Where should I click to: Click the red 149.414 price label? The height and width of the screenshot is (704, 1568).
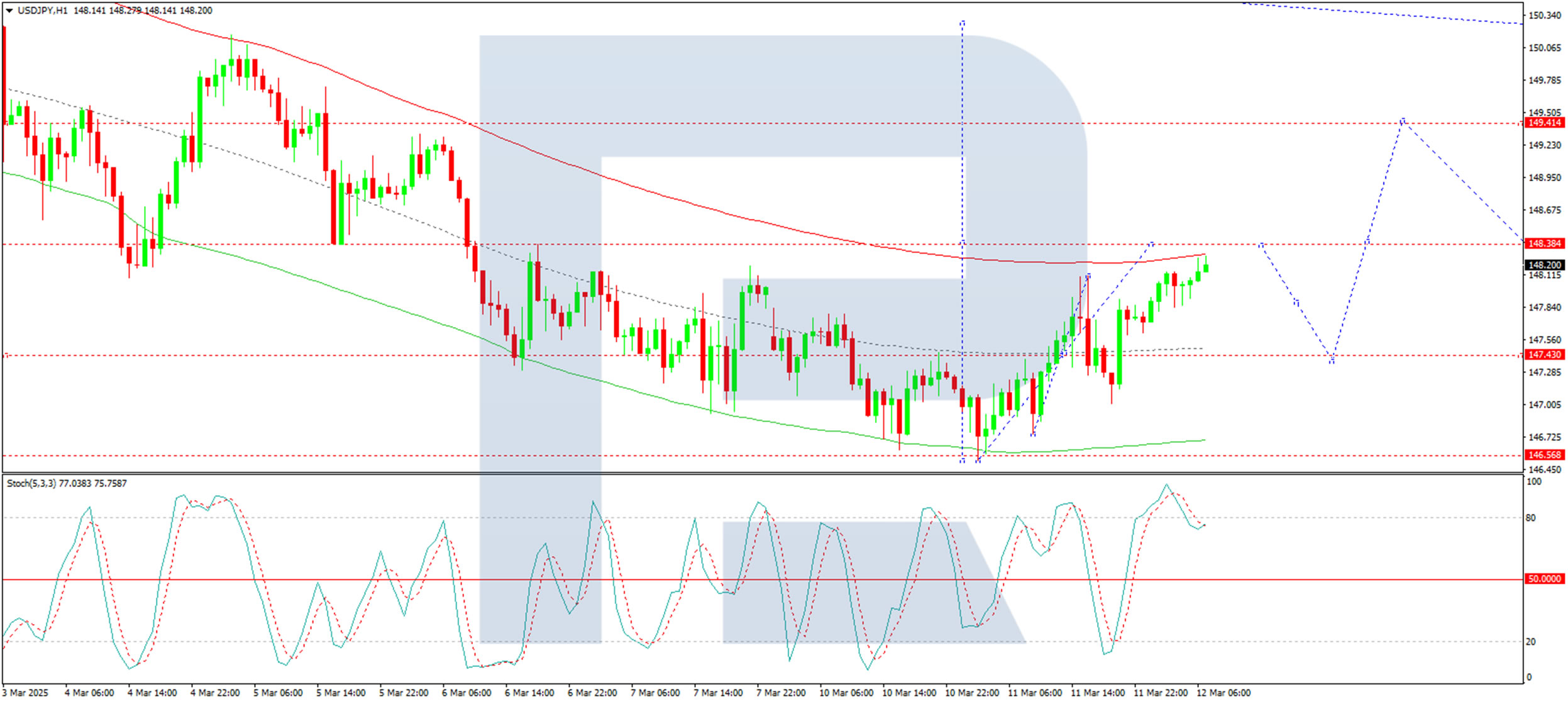(1544, 123)
